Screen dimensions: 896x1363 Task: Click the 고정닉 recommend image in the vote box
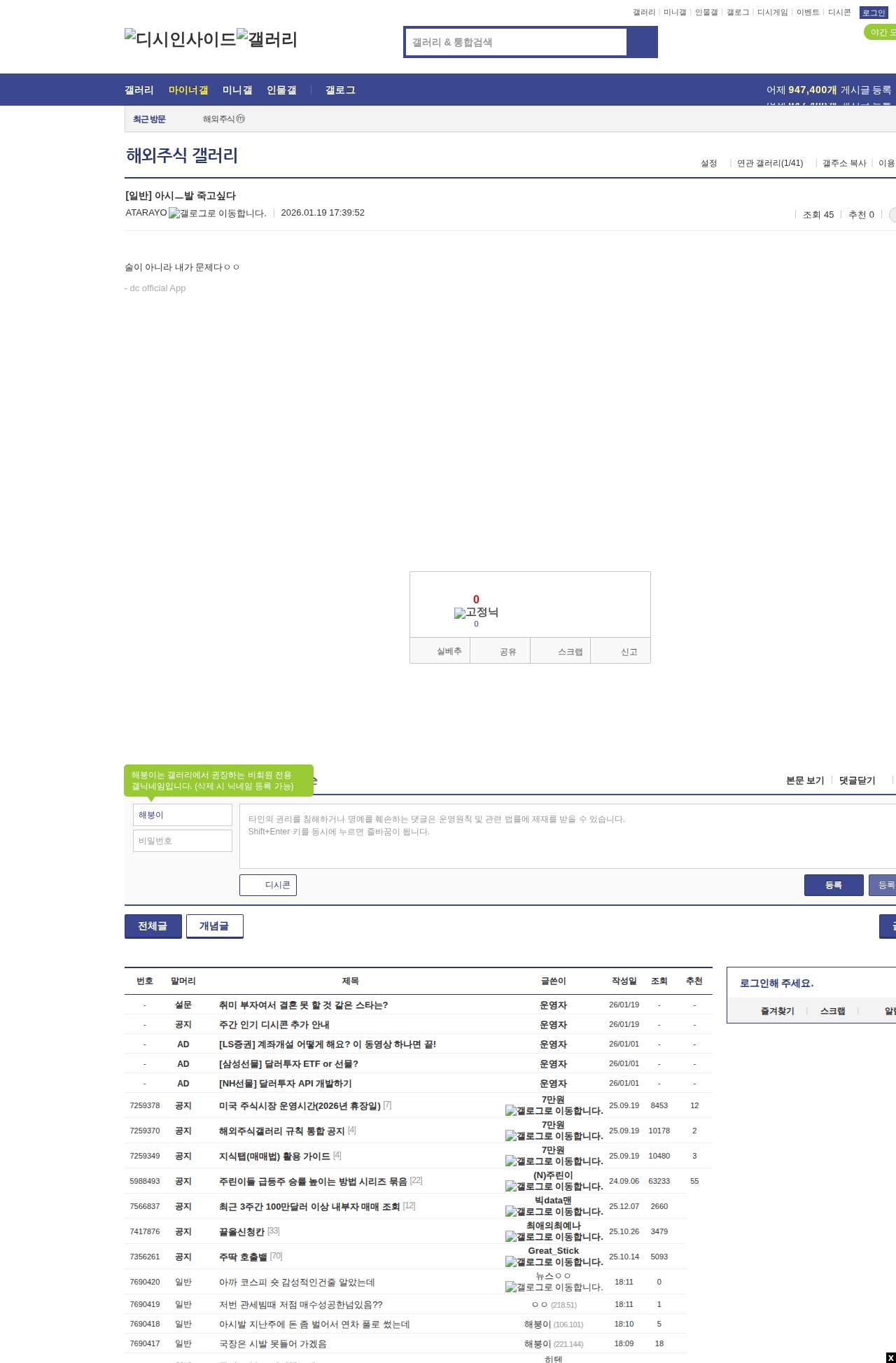pyautogui.click(x=476, y=613)
